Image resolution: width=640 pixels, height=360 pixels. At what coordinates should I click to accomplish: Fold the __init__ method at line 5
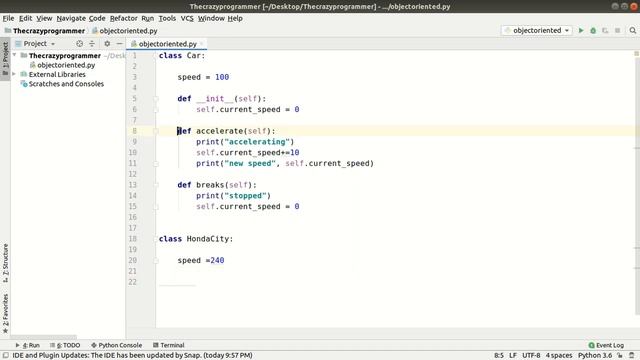click(156, 99)
